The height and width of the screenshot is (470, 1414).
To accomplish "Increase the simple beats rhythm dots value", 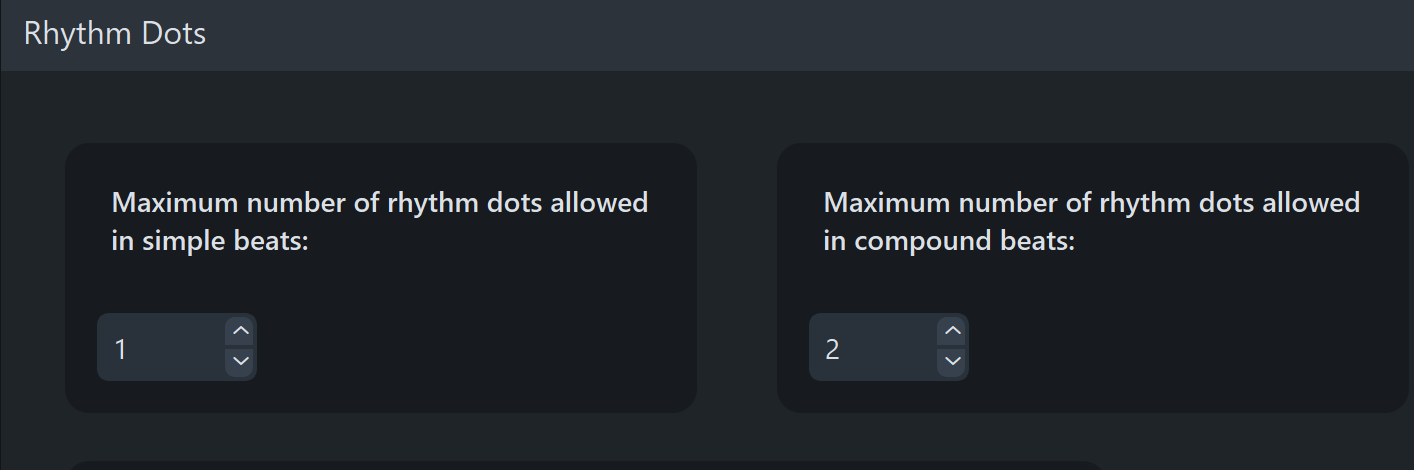I will (240, 331).
